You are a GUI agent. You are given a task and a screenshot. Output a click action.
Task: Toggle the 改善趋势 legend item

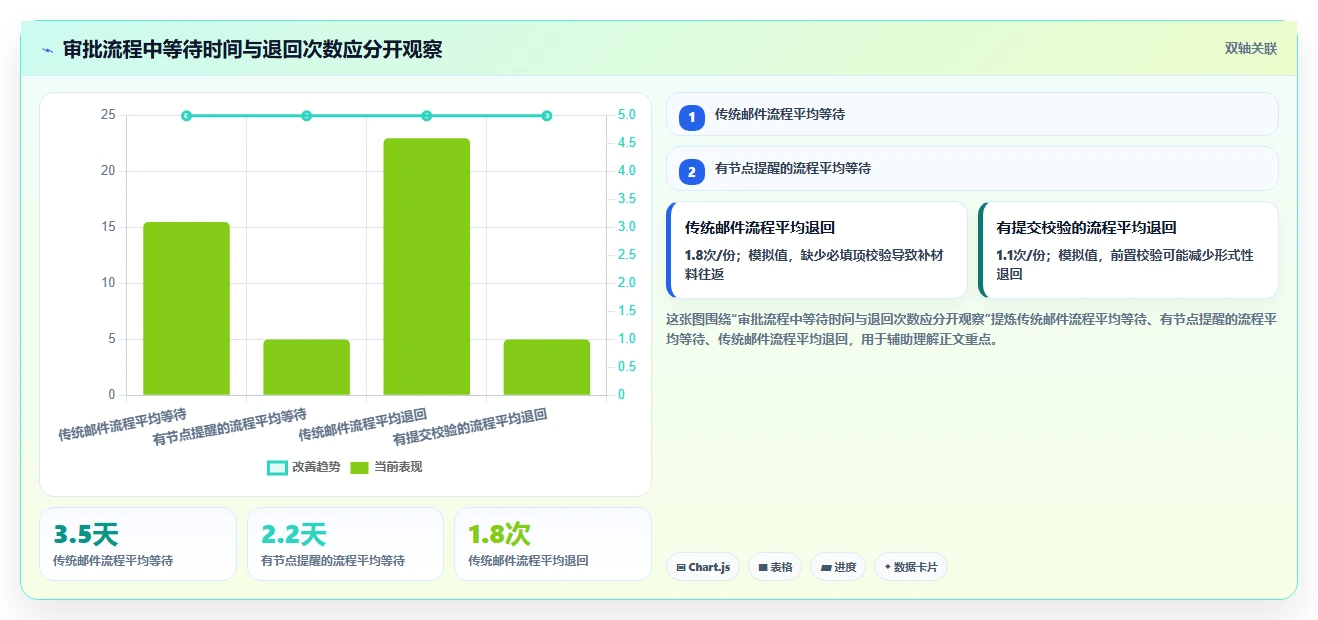304,467
